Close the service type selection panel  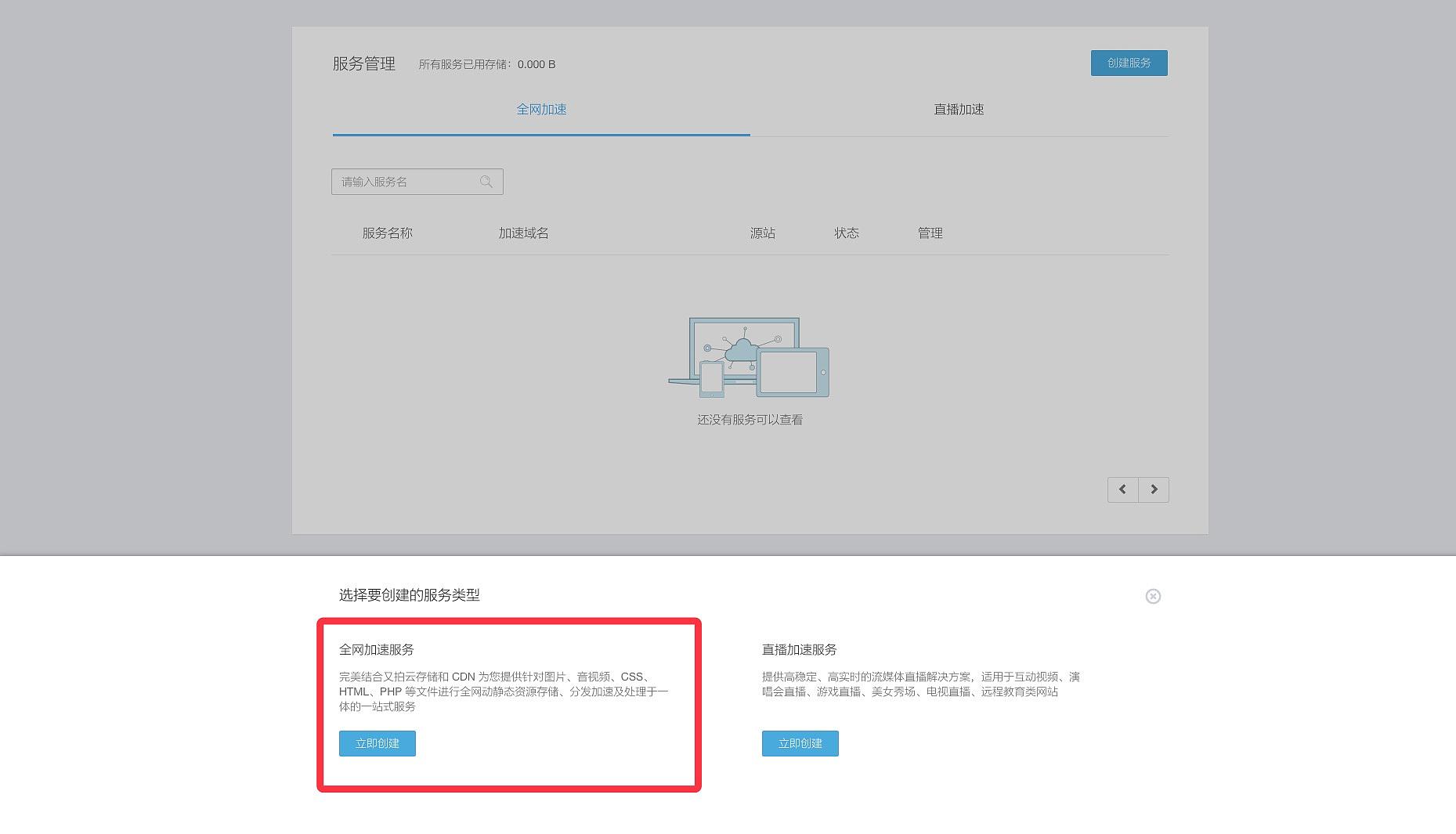pyautogui.click(x=1153, y=597)
